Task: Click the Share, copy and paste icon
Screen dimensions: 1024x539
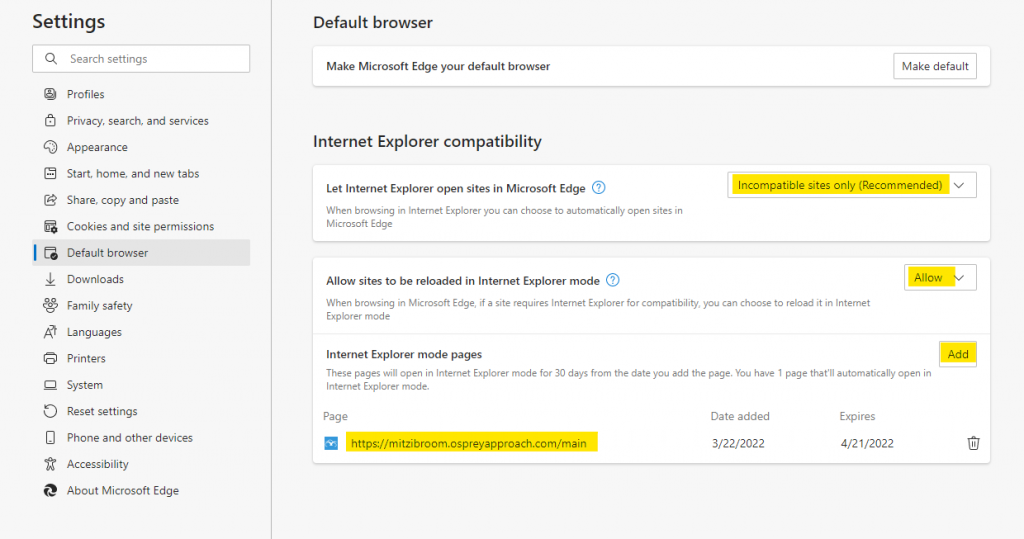Action: (x=50, y=200)
